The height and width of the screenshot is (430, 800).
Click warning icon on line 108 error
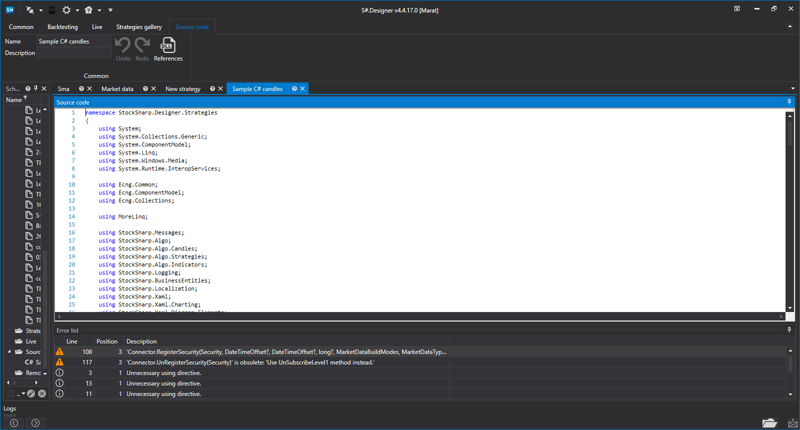(x=60, y=352)
